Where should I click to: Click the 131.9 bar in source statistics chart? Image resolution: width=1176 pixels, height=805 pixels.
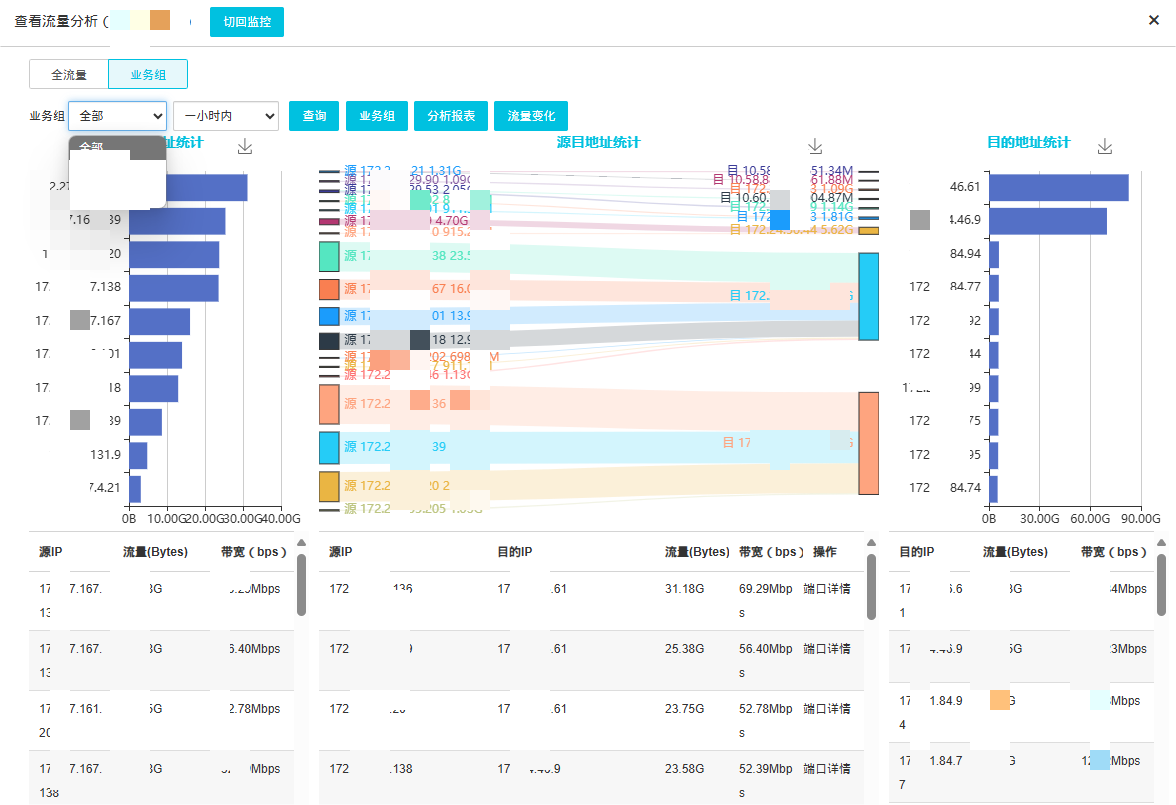point(138,455)
